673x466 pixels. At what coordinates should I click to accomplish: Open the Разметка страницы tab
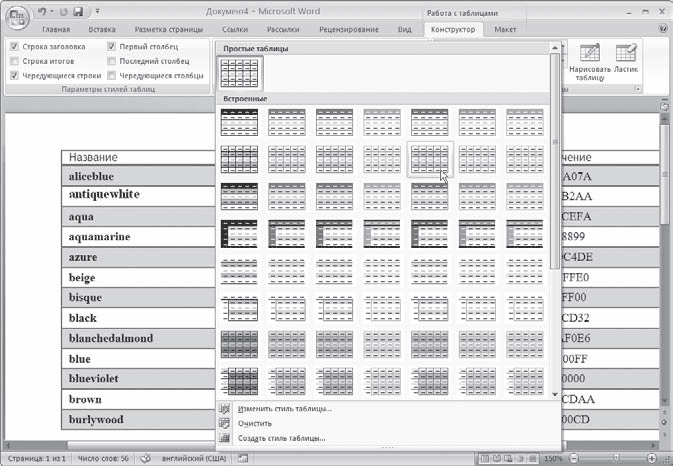(169, 29)
